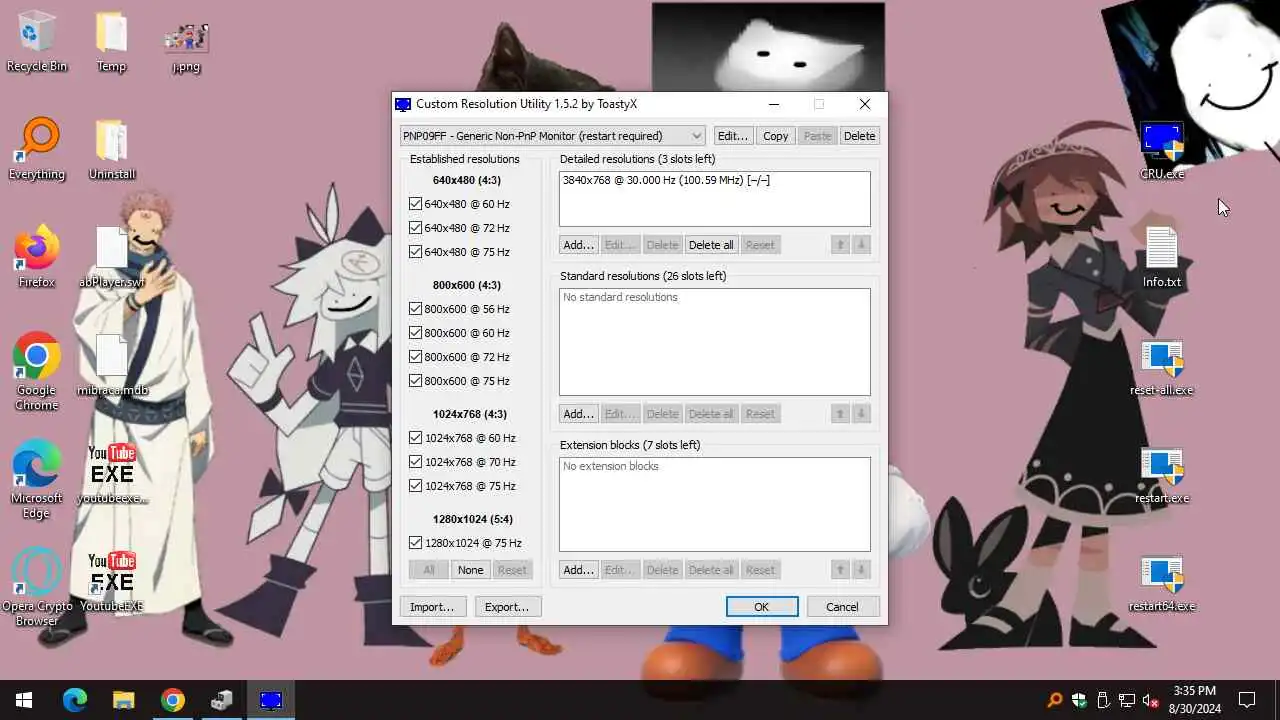Open Chrome from the taskbar
1280x720 pixels.
(x=172, y=700)
